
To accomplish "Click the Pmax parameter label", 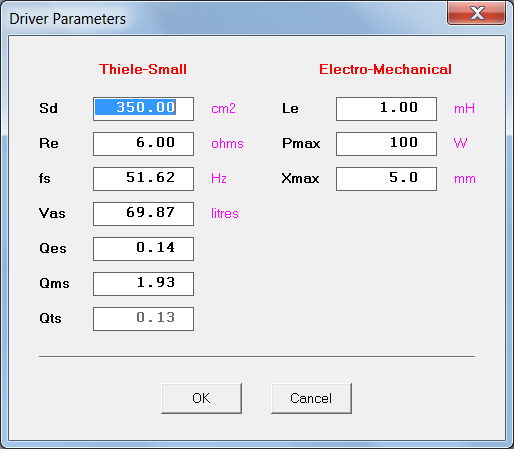I will [301, 143].
